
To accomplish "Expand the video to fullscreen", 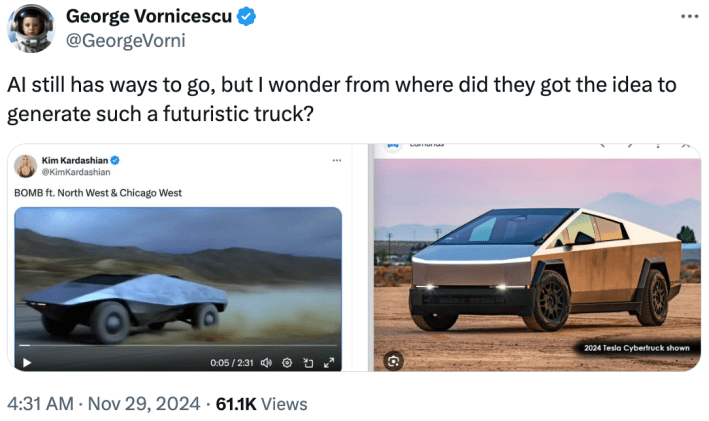I will click(x=329, y=362).
